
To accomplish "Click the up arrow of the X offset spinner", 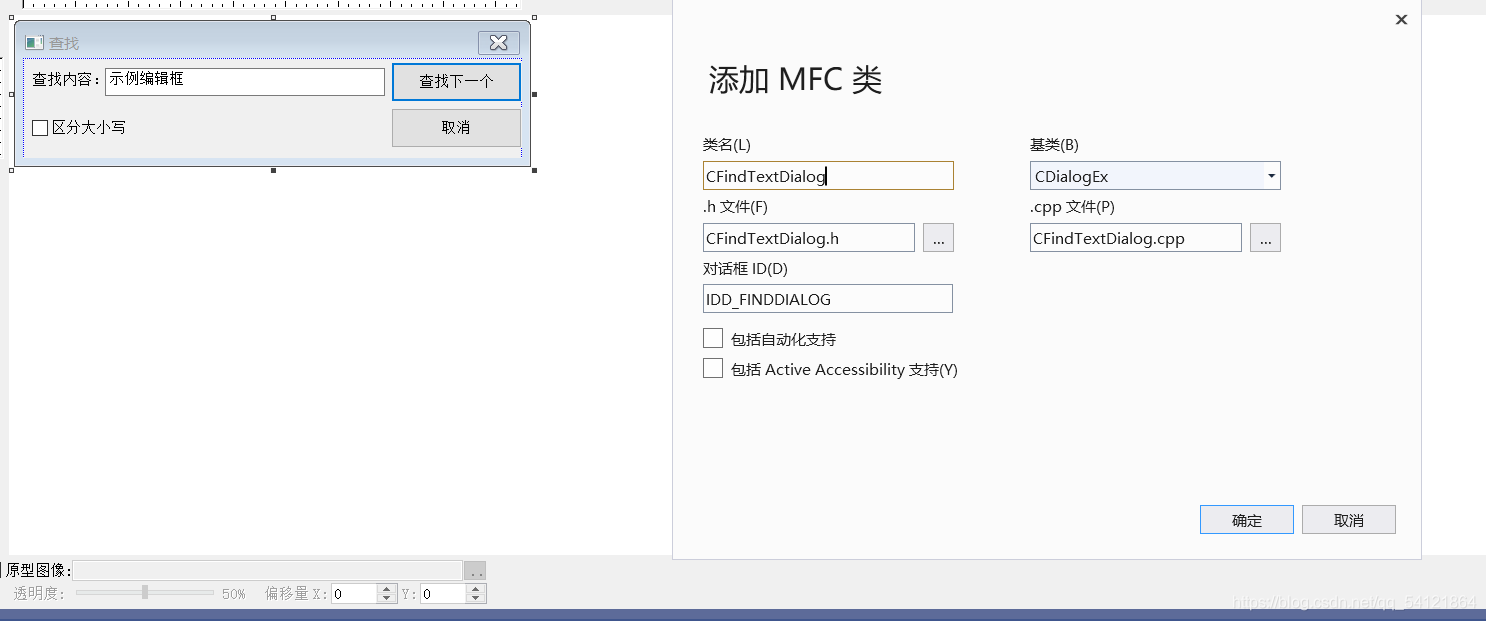I will 387,588.
